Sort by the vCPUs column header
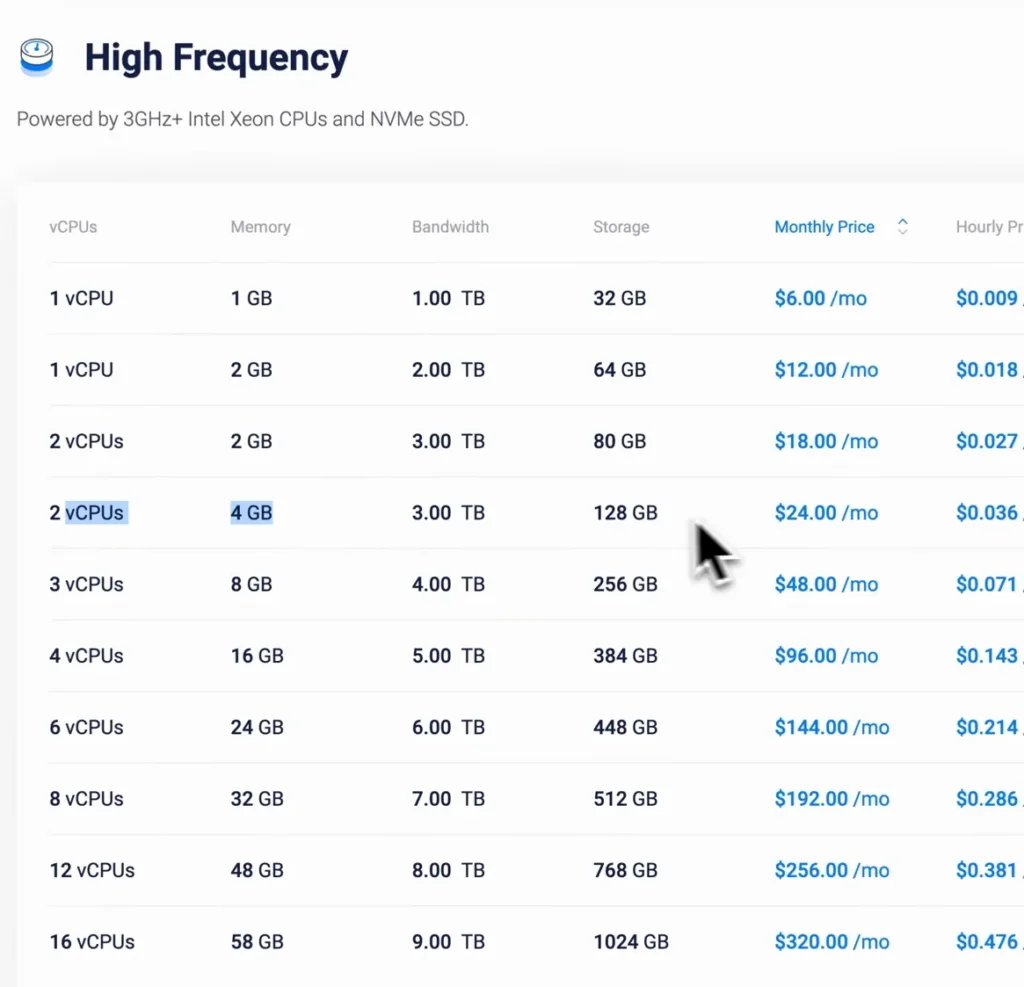The width and height of the screenshot is (1024, 987). pos(73,227)
